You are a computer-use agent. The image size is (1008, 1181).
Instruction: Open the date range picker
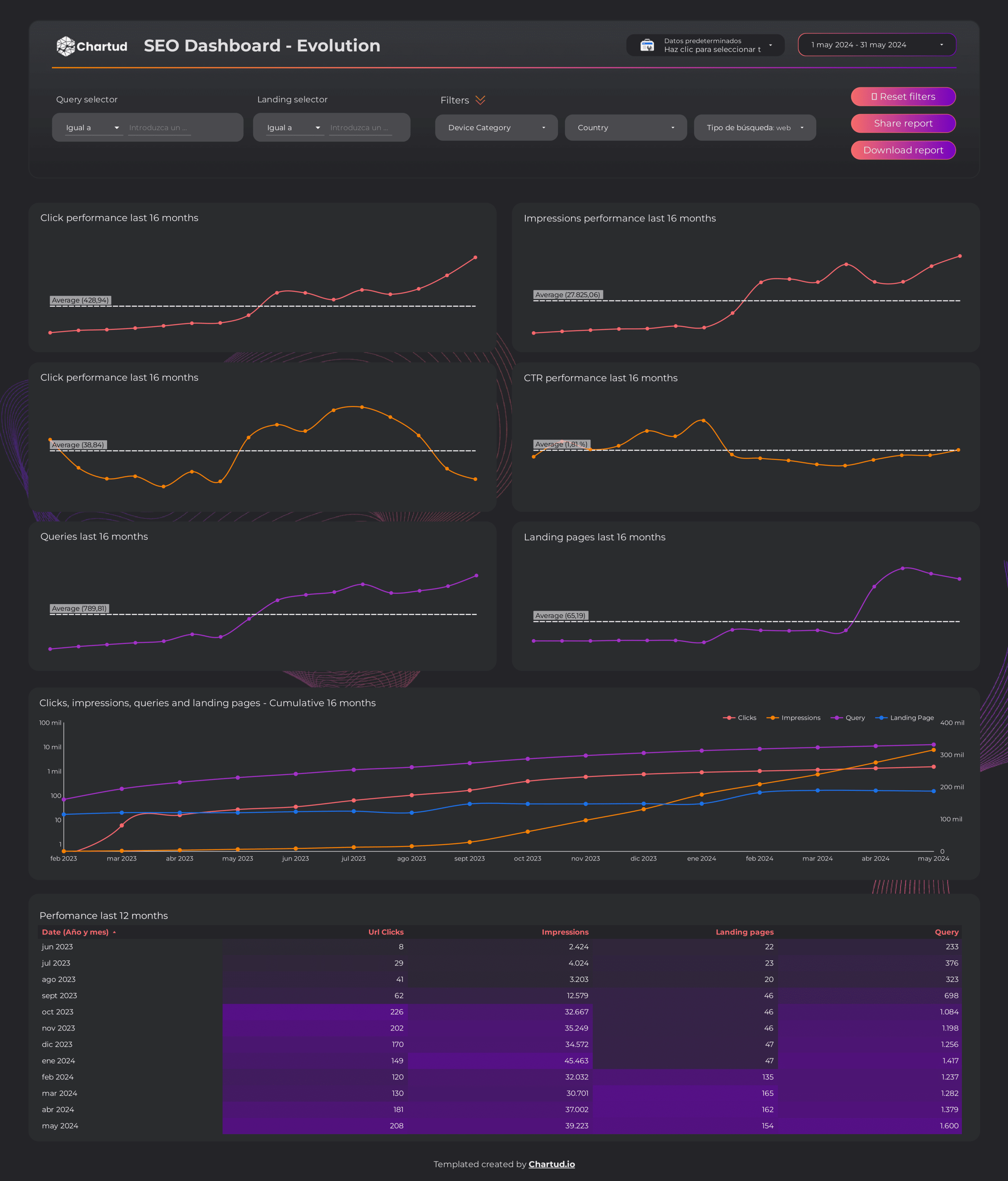click(x=876, y=45)
